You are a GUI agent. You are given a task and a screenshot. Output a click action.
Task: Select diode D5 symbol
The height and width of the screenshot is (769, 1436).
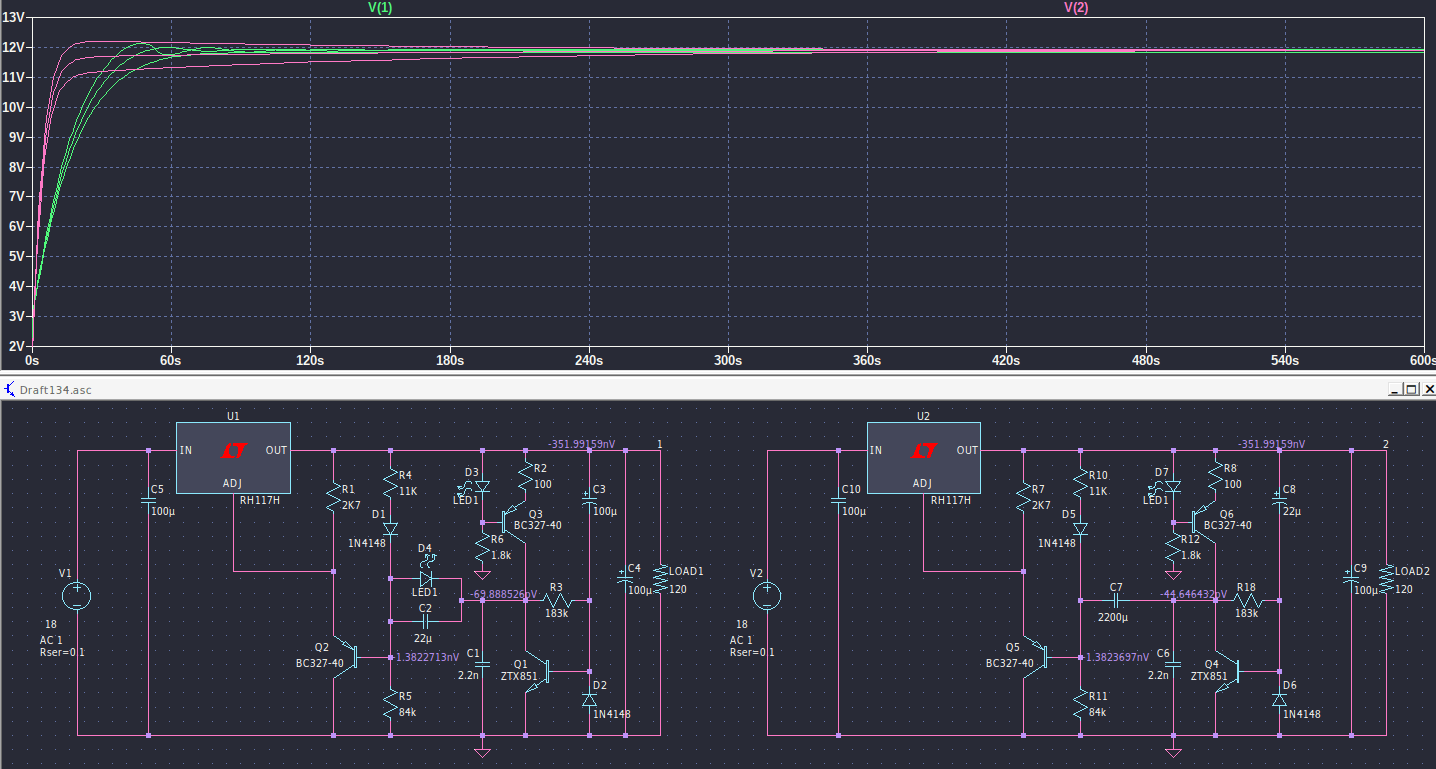click(1080, 528)
